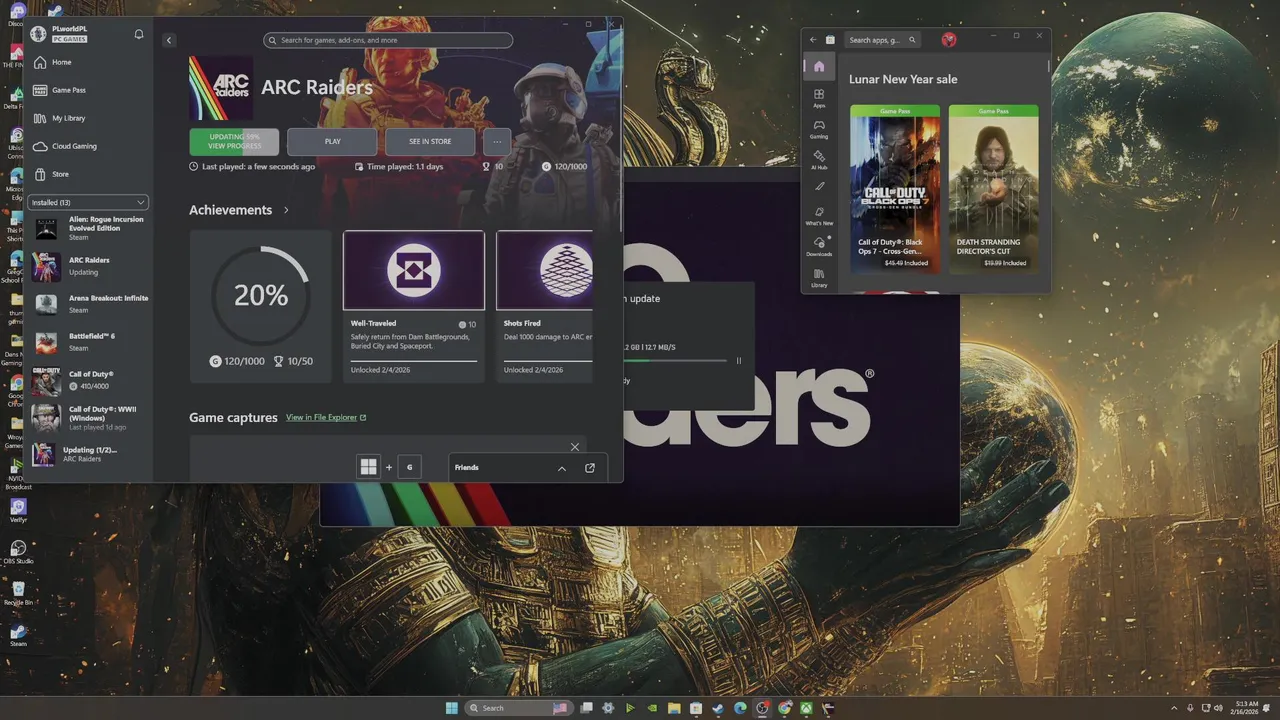The height and width of the screenshot is (720, 1280).
Task: Select ARC Raiders in installed list
Action: (x=88, y=266)
